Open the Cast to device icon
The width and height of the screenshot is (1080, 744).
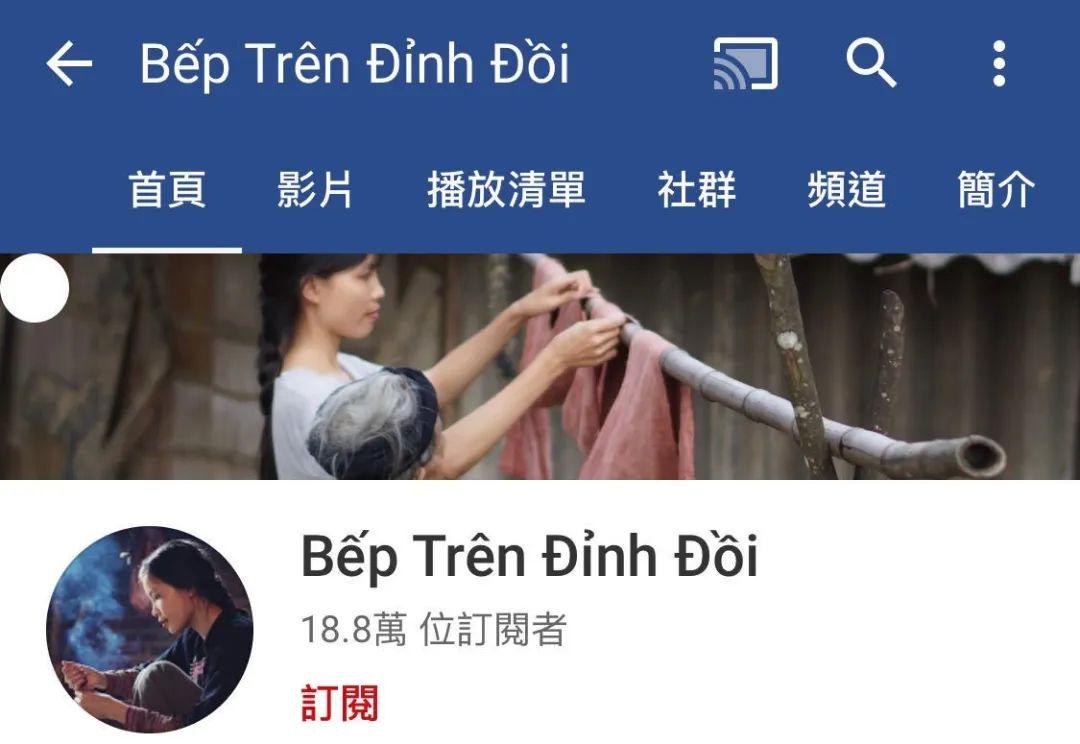745,63
